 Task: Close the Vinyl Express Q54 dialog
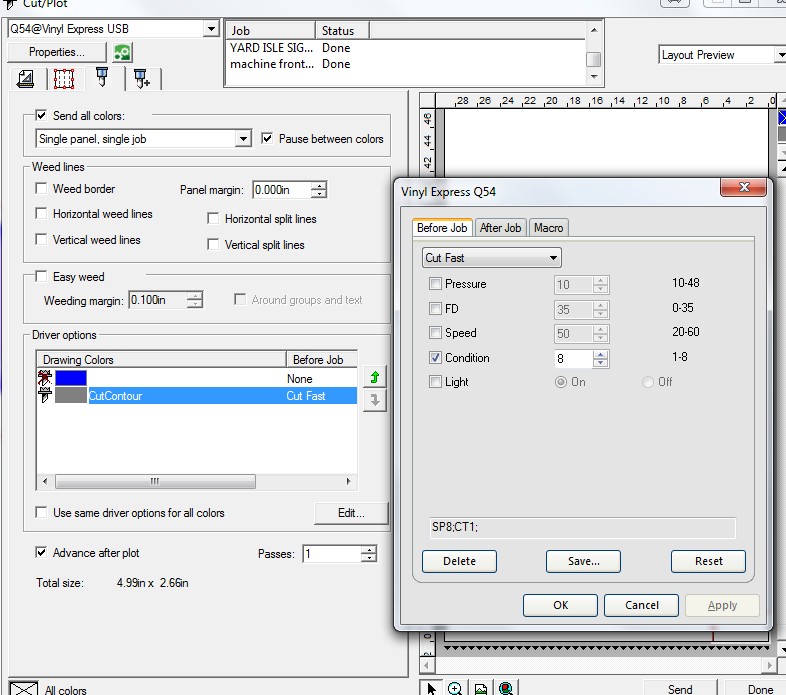(743, 187)
